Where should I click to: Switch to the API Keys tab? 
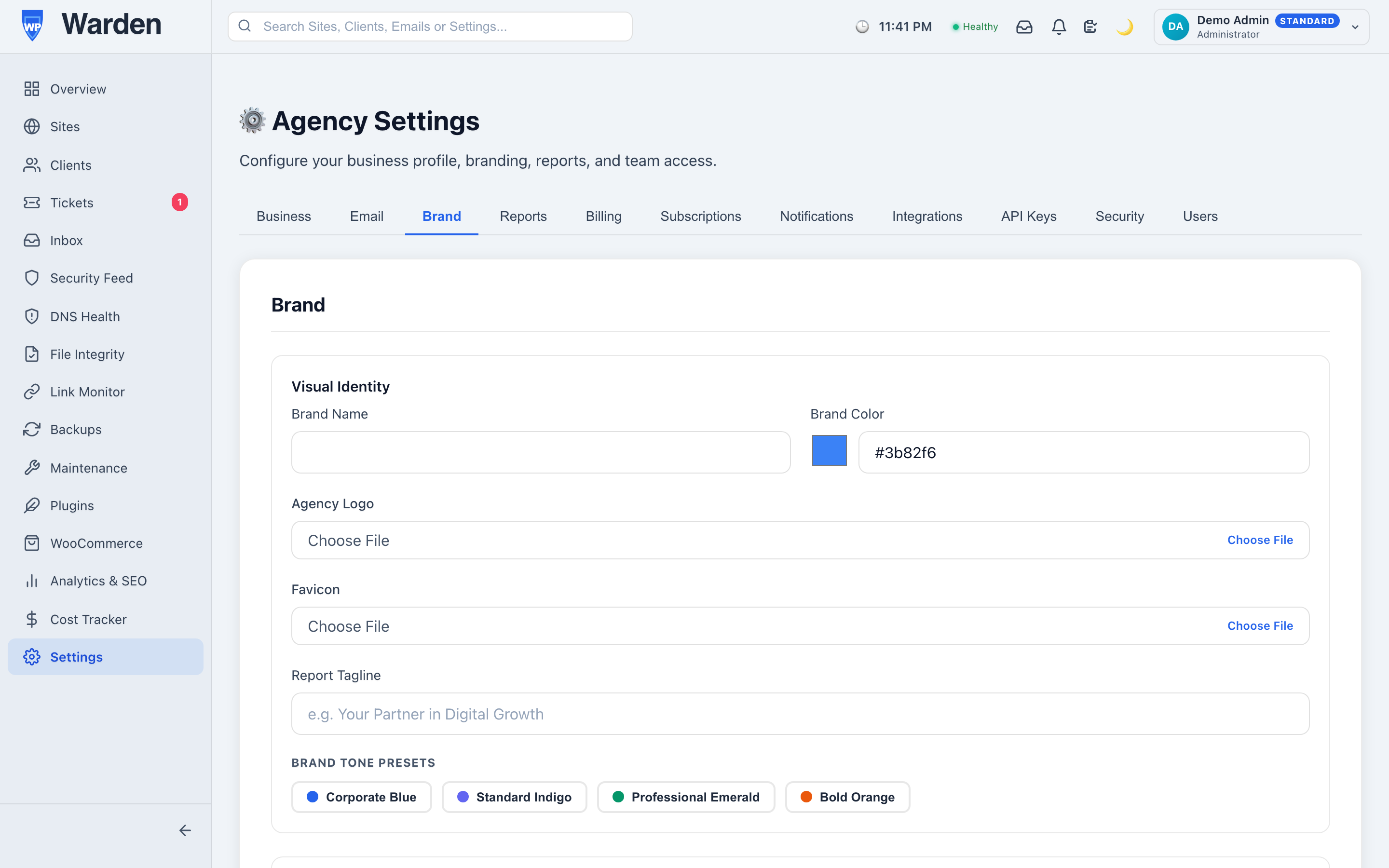pyautogui.click(x=1029, y=217)
